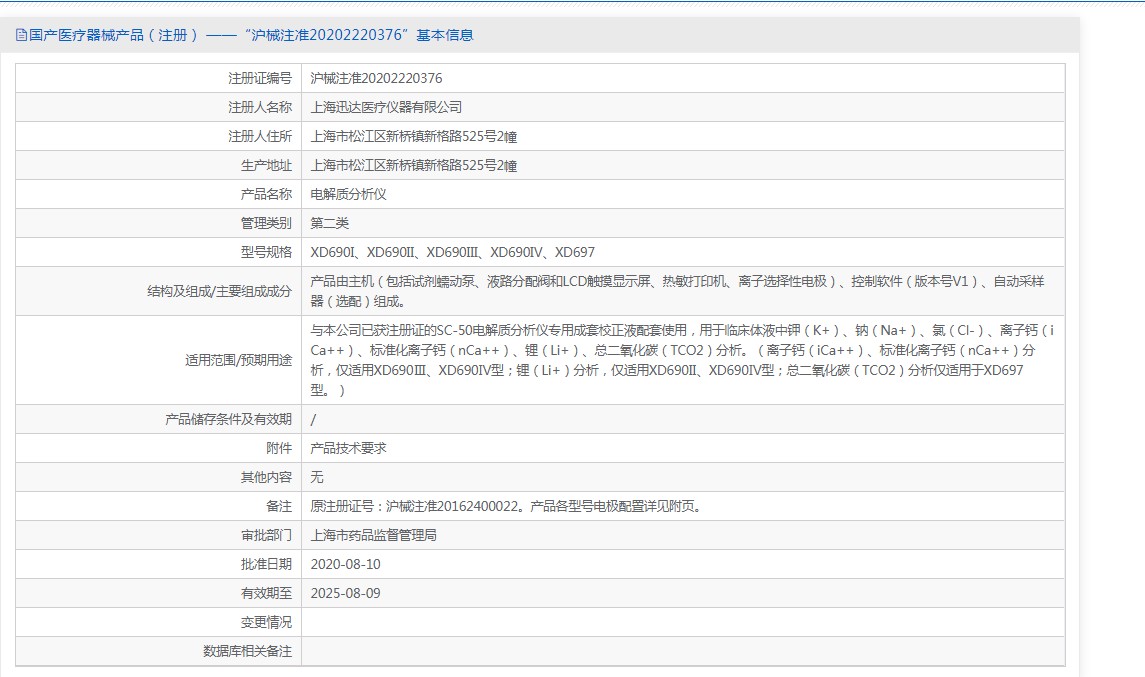The width and height of the screenshot is (1145, 677).
Task: Select the 数据库相关备注 label
Action: point(247,651)
